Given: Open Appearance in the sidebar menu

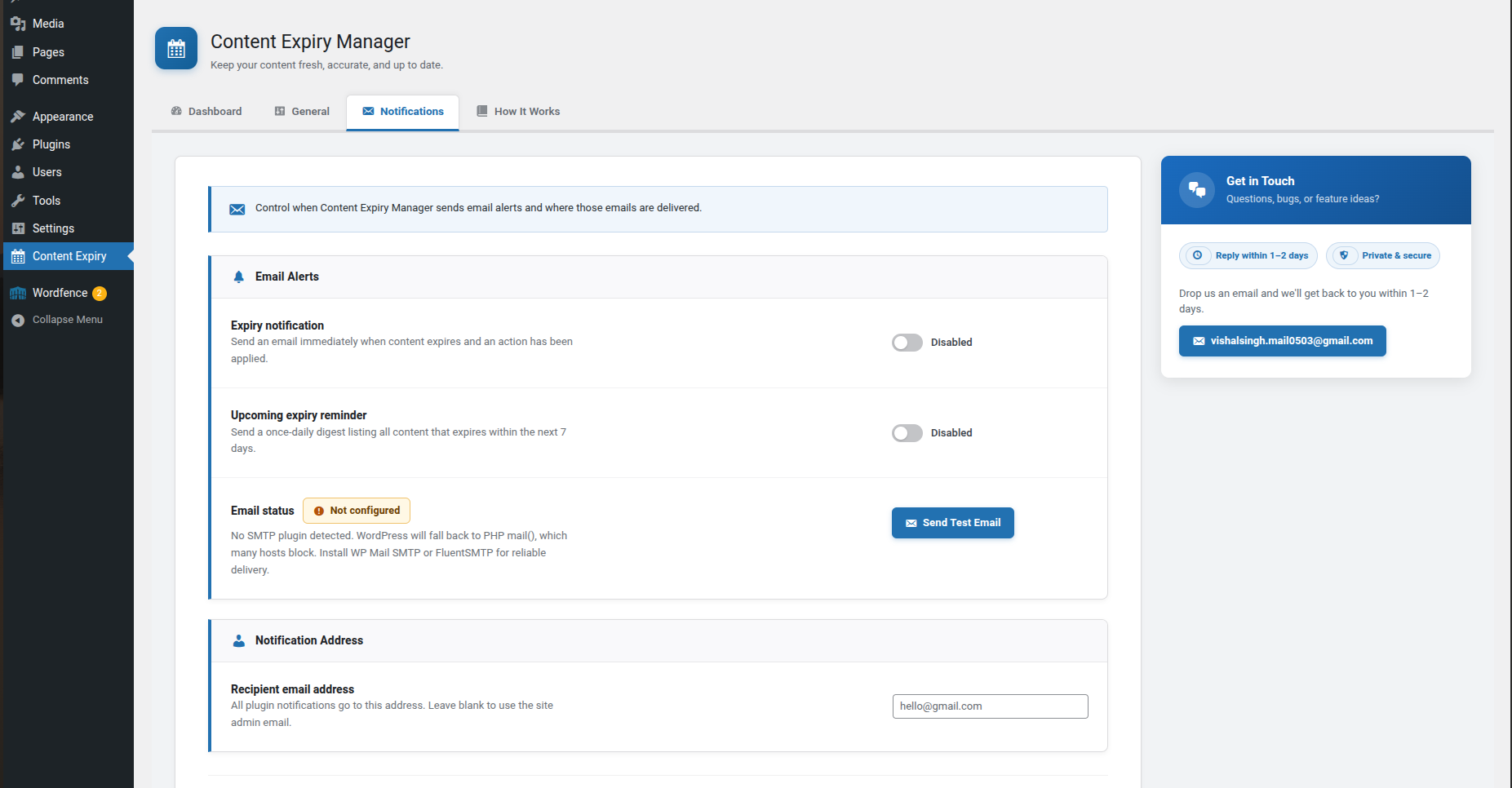Looking at the screenshot, I should (69, 117).
